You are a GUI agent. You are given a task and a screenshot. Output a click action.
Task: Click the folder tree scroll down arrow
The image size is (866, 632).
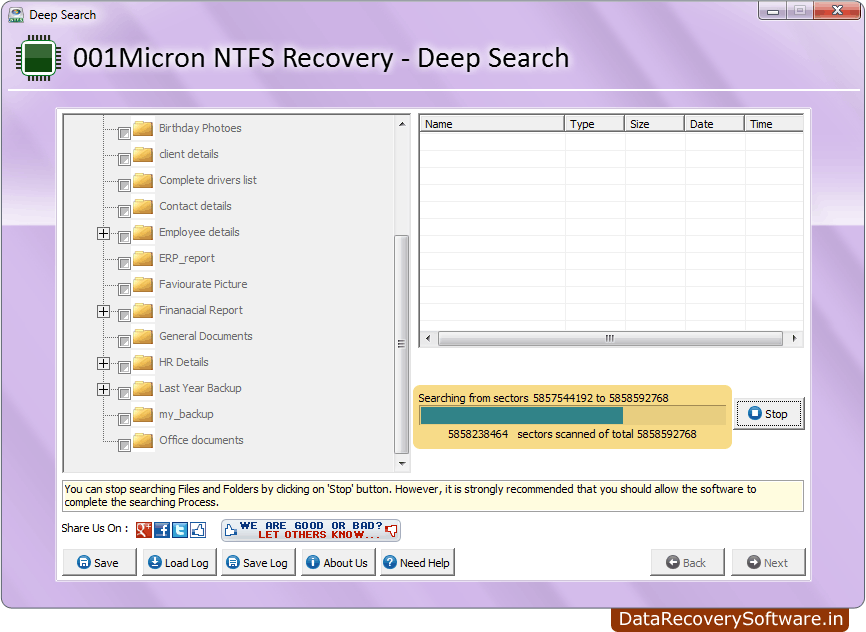coord(402,464)
